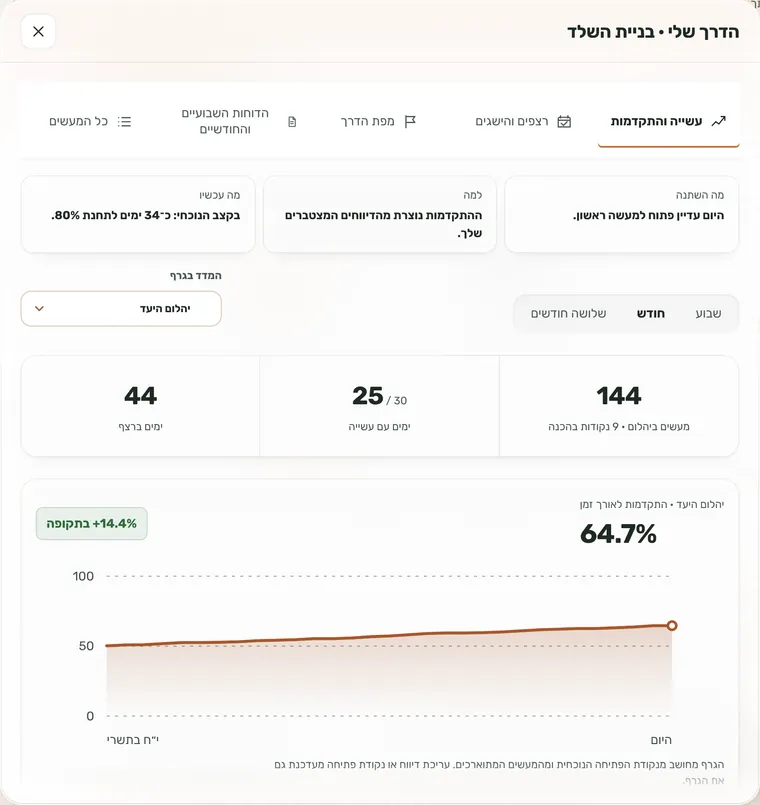Show the כל המעשים tab

pyautogui.click(x=90, y=121)
